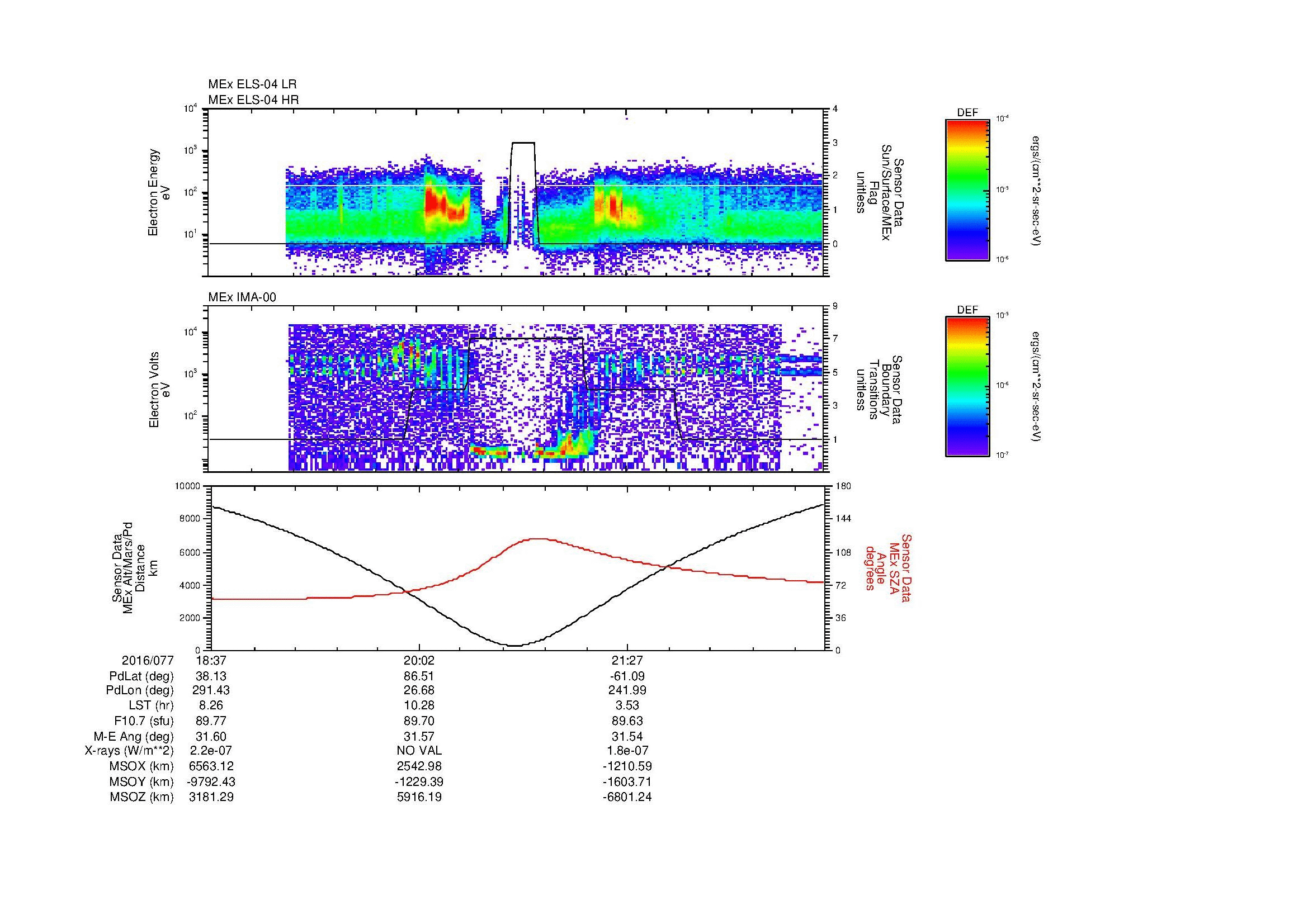Click the 'MEx ELS-04 HR' plot title

(x=253, y=99)
